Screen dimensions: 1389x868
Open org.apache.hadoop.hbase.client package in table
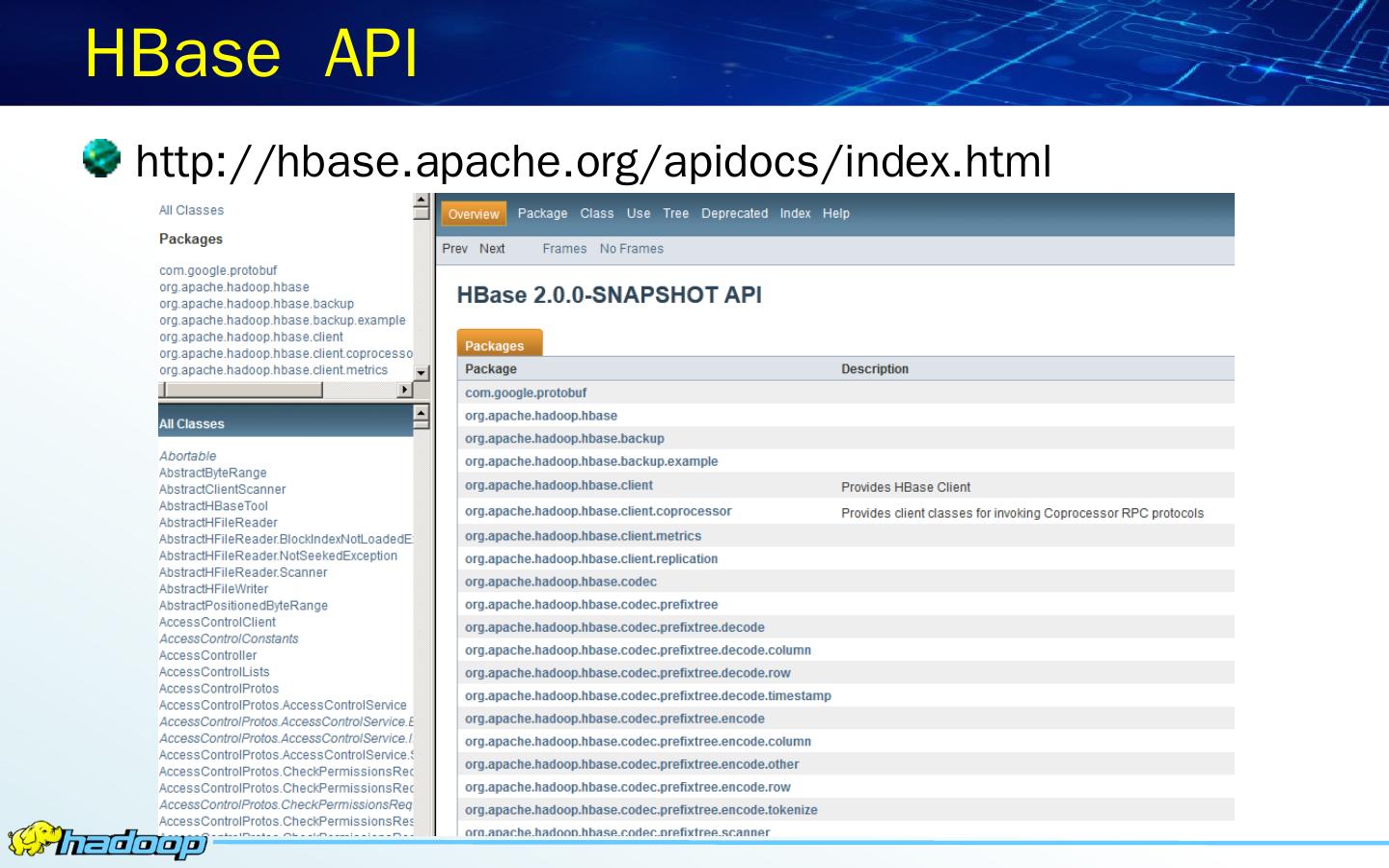coord(558,485)
